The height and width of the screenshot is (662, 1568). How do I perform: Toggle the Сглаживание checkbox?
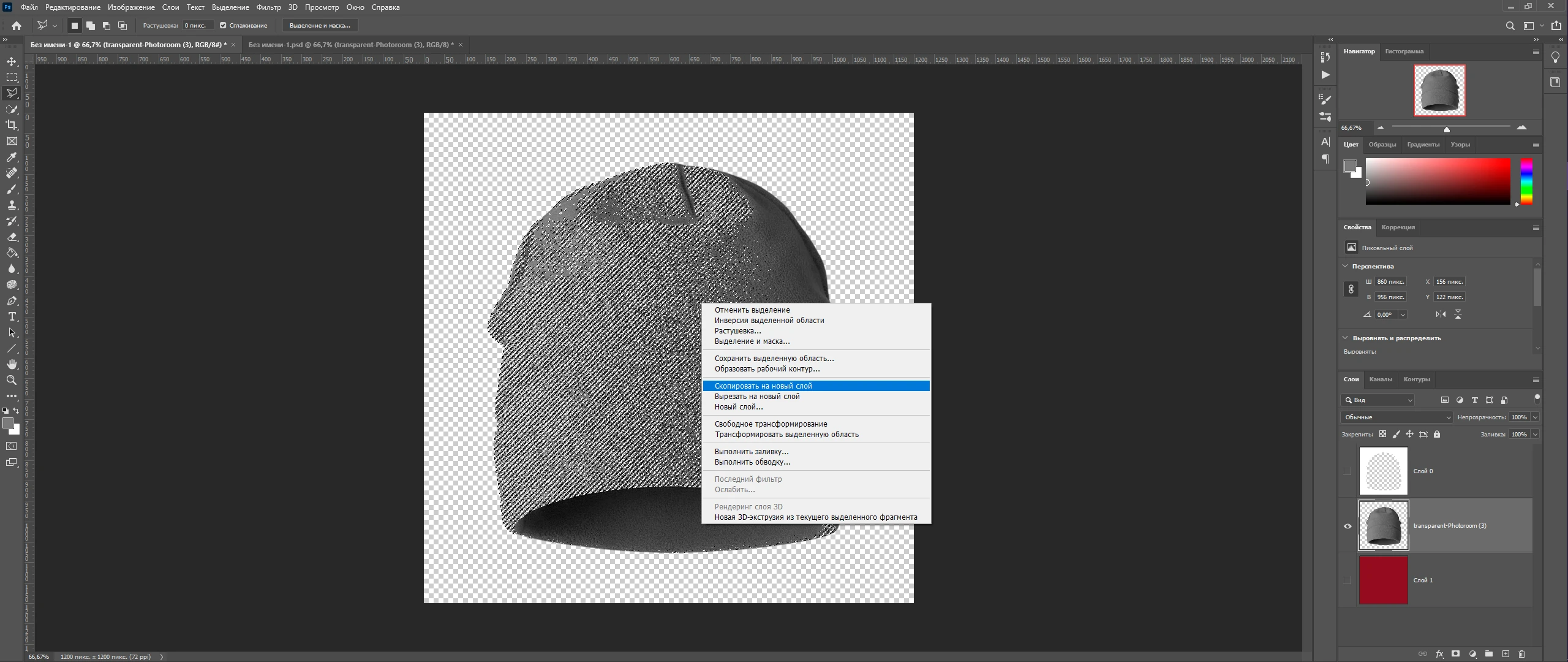coord(223,26)
